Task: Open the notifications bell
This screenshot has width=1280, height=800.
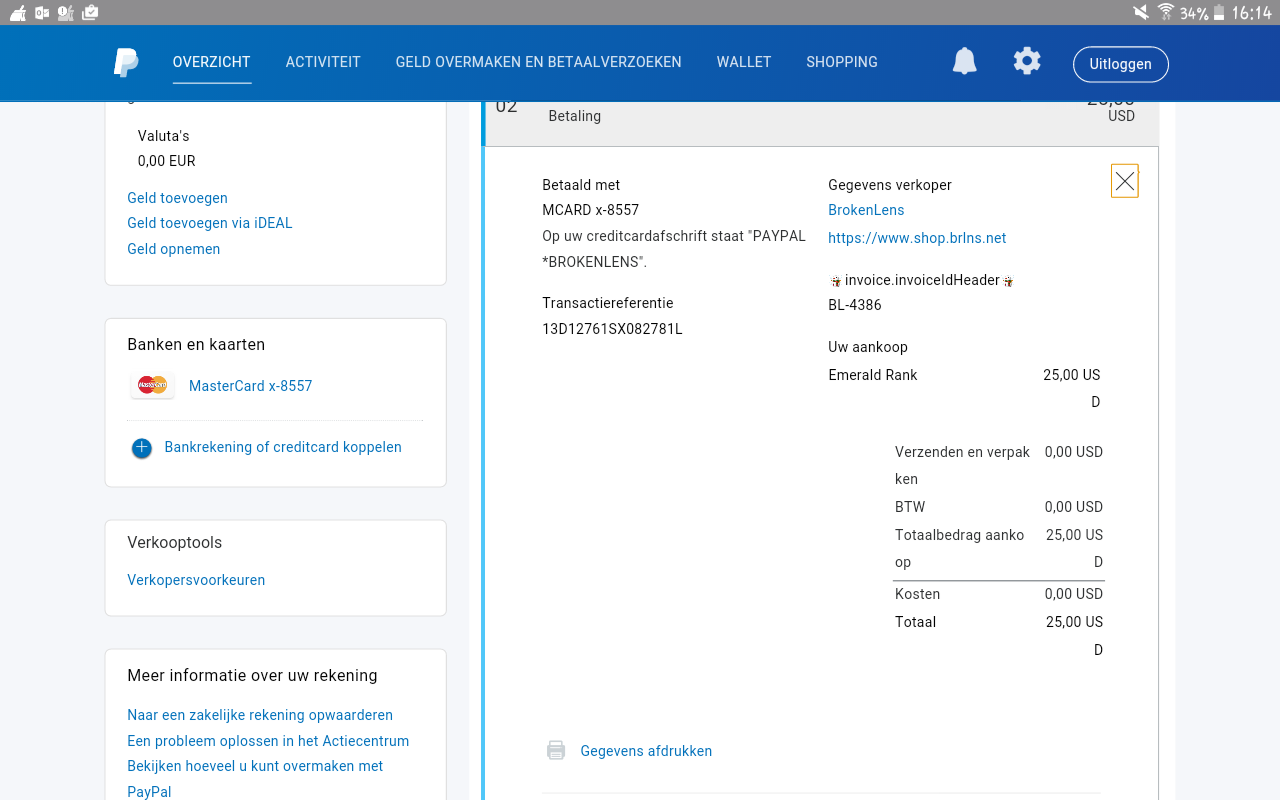Action: (964, 61)
